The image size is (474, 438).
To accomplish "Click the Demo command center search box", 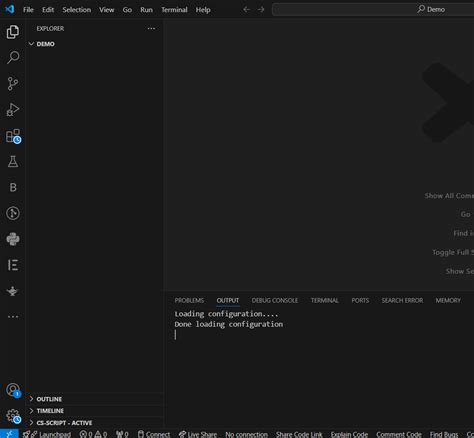I will (x=373, y=9).
